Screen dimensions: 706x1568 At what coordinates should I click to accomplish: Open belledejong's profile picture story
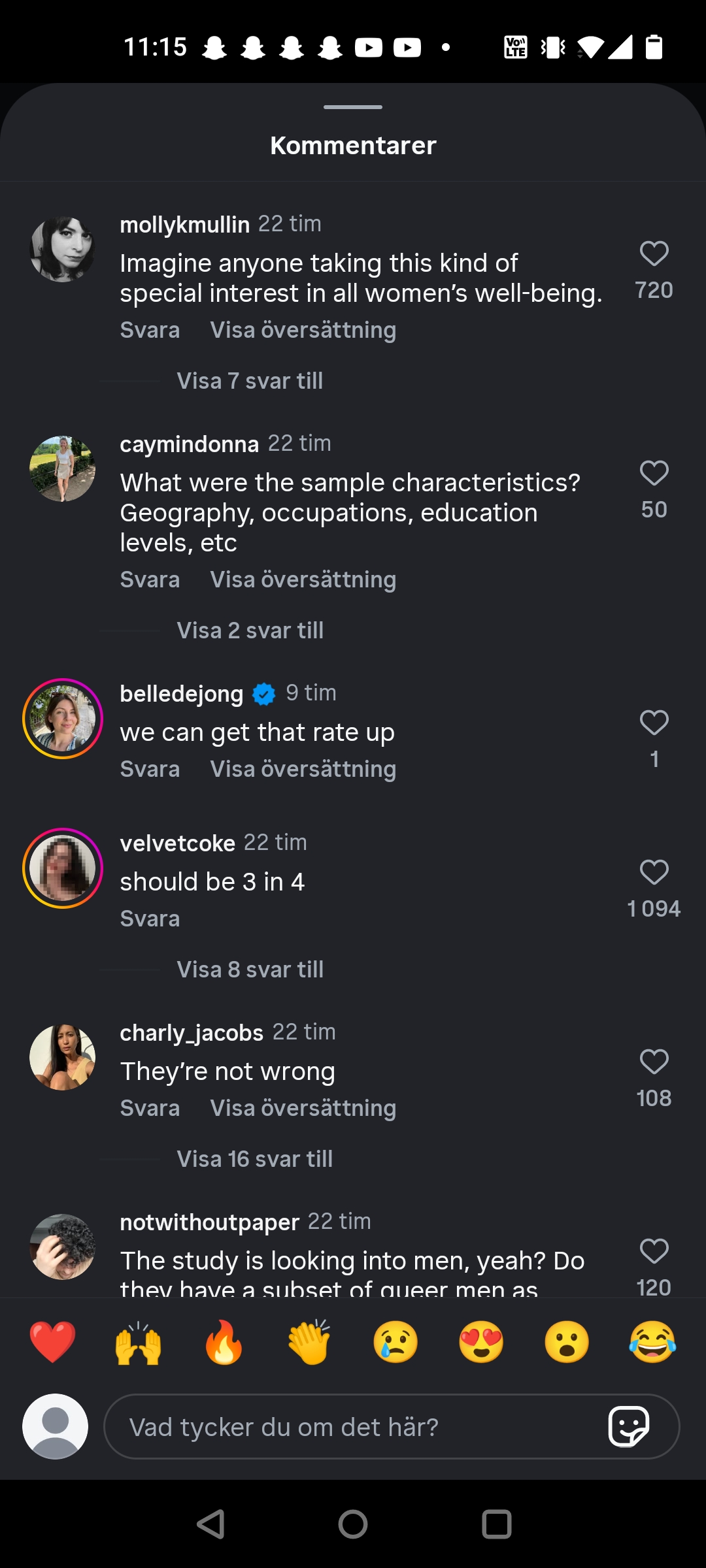(x=63, y=719)
